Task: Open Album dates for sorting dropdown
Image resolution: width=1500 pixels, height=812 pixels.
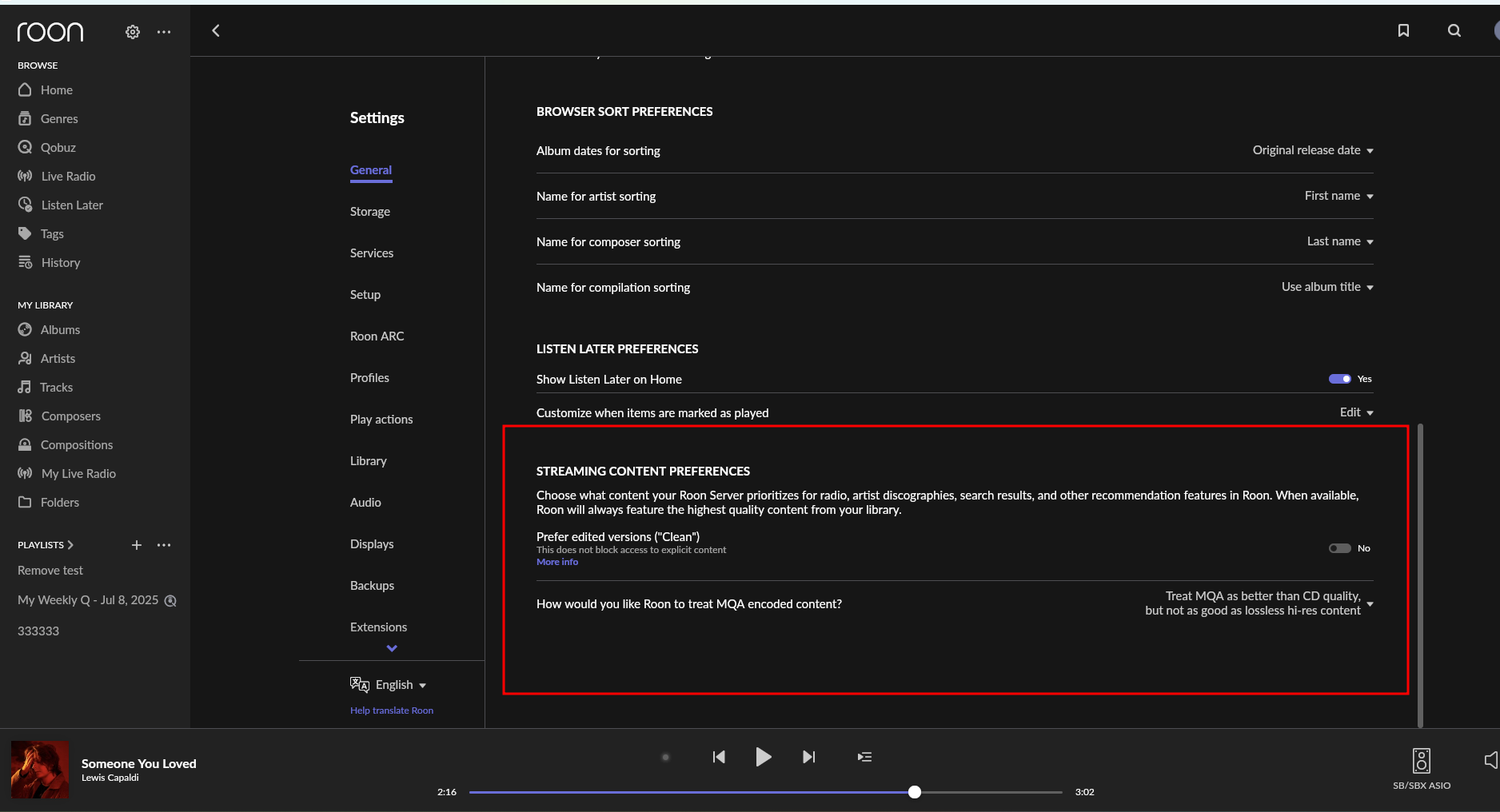Action: point(1312,150)
